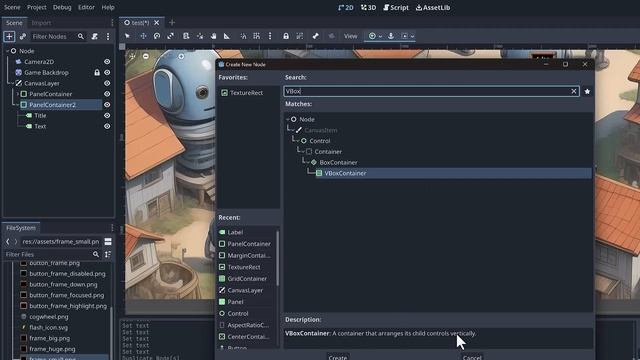Toggle favorite star for selected node type
Screen dimensions: 640x360
(x=587, y=91)
